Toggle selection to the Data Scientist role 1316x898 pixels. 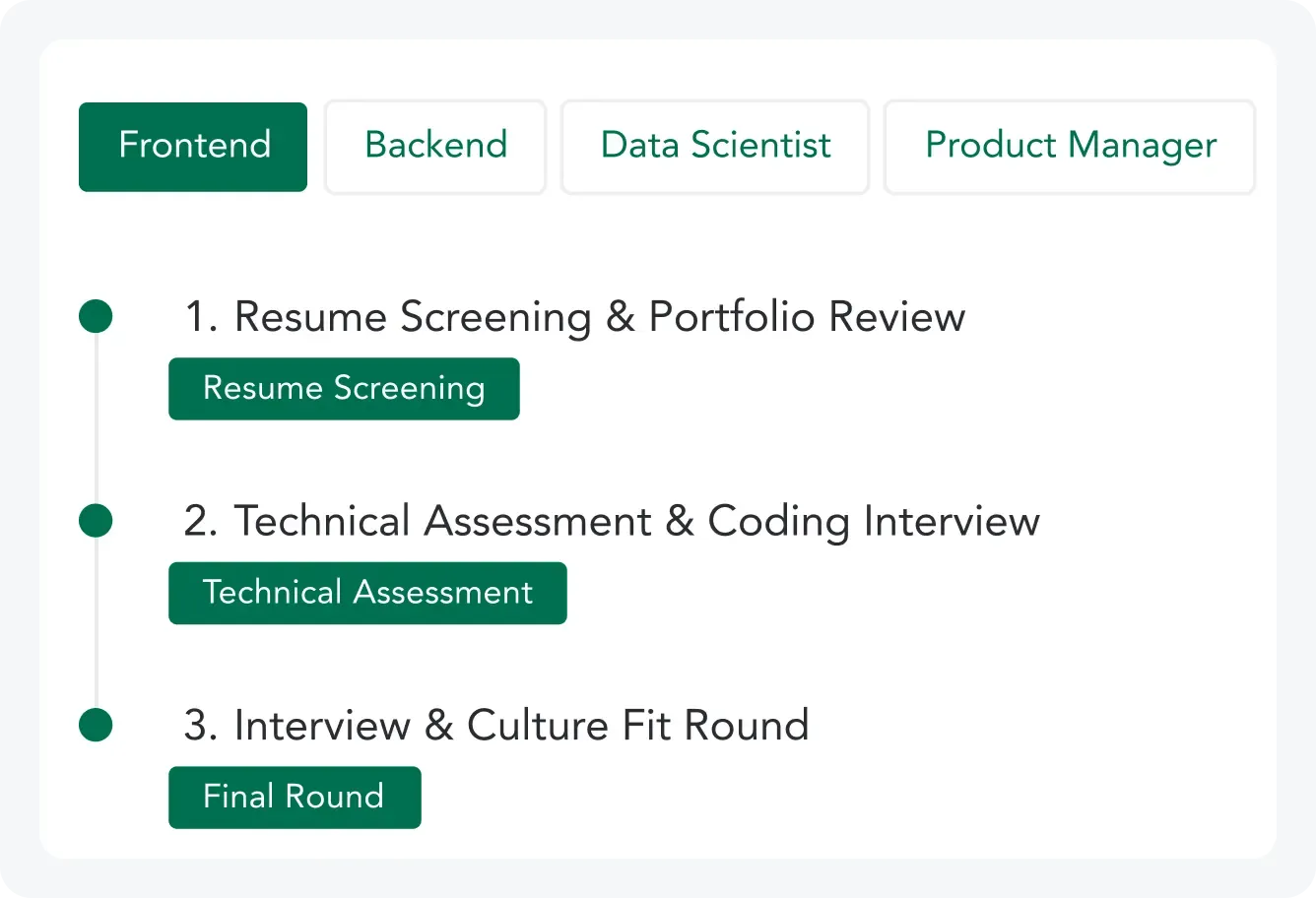coord(715,146)
